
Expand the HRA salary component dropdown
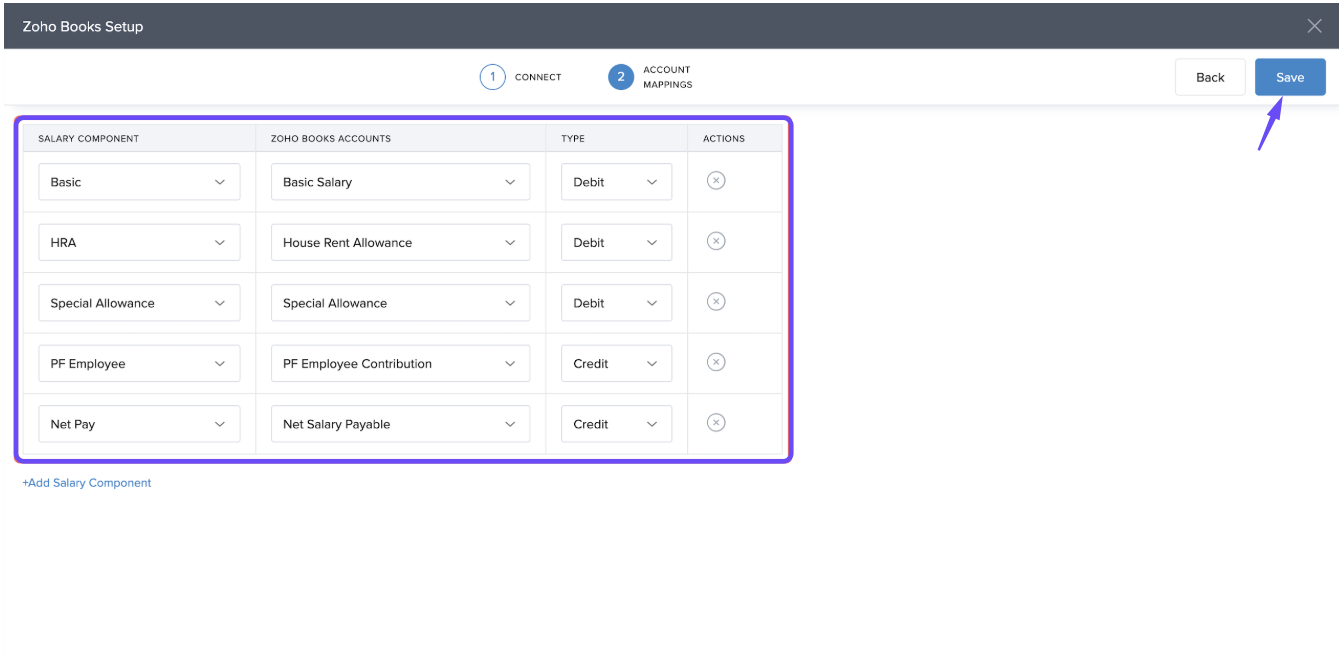pos(139,243)
